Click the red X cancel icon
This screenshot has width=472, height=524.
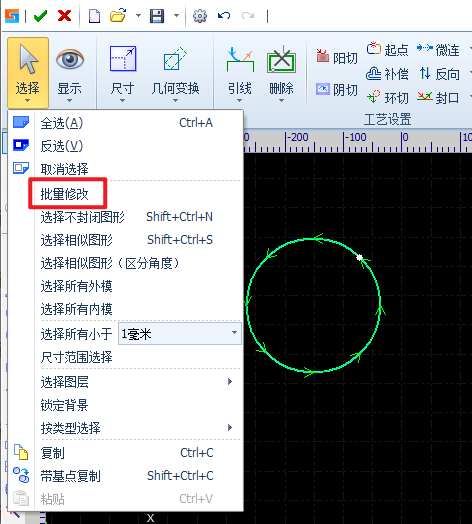coord(64,16)
